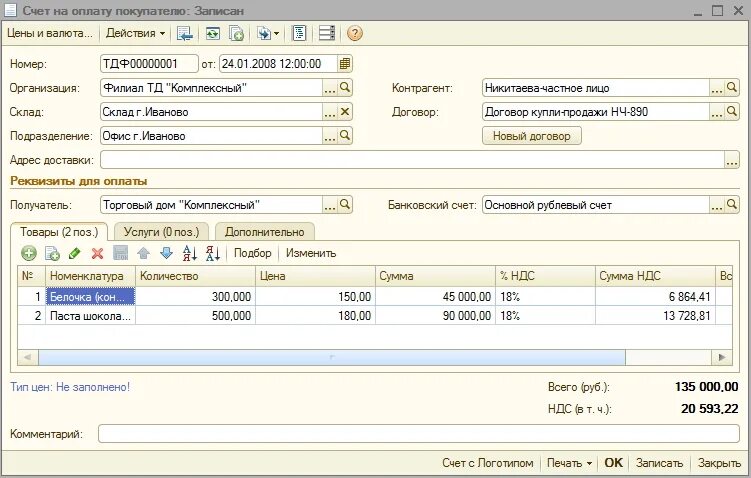Open the calendar picker next to date

pos(344,64)
